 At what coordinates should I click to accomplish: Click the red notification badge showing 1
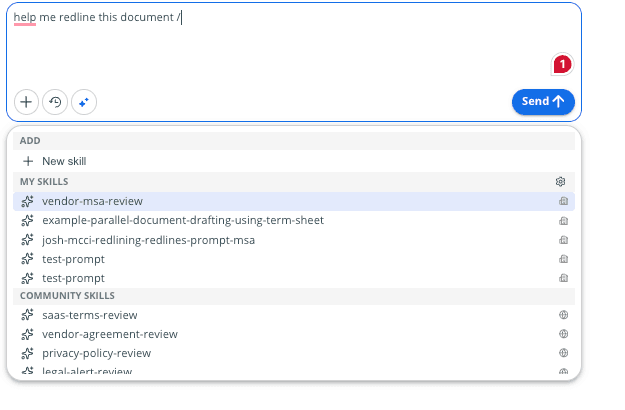tap(562, 64)
